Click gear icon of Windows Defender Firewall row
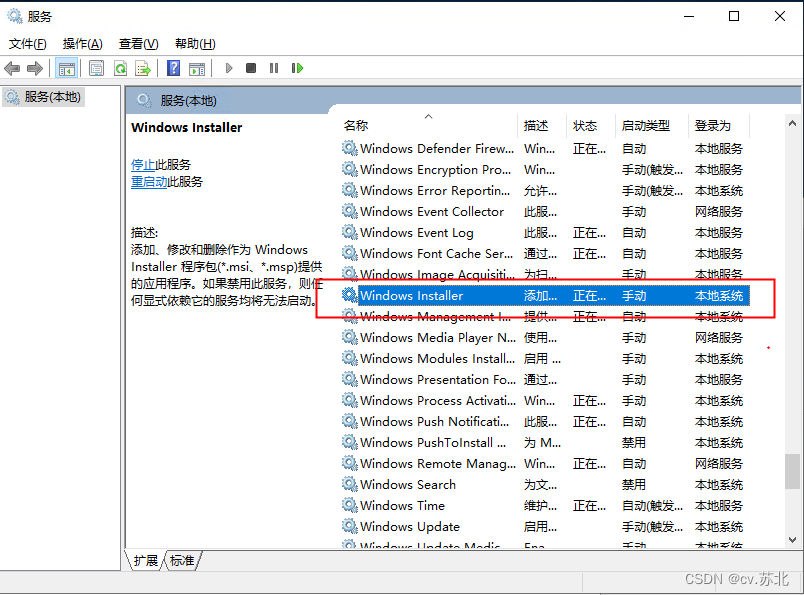The image size is (804, 595). pos(350,148)
